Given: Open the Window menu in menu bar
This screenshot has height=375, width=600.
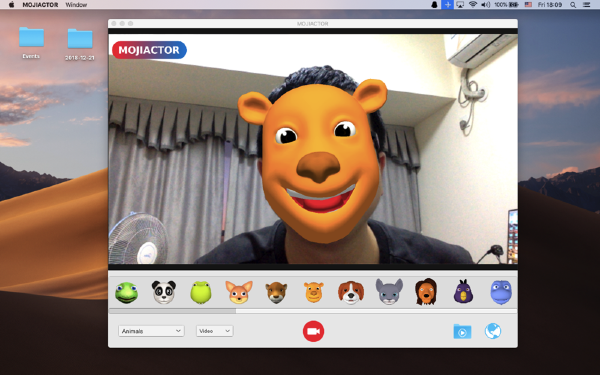Looking at the screenshot, I should 76,5.
